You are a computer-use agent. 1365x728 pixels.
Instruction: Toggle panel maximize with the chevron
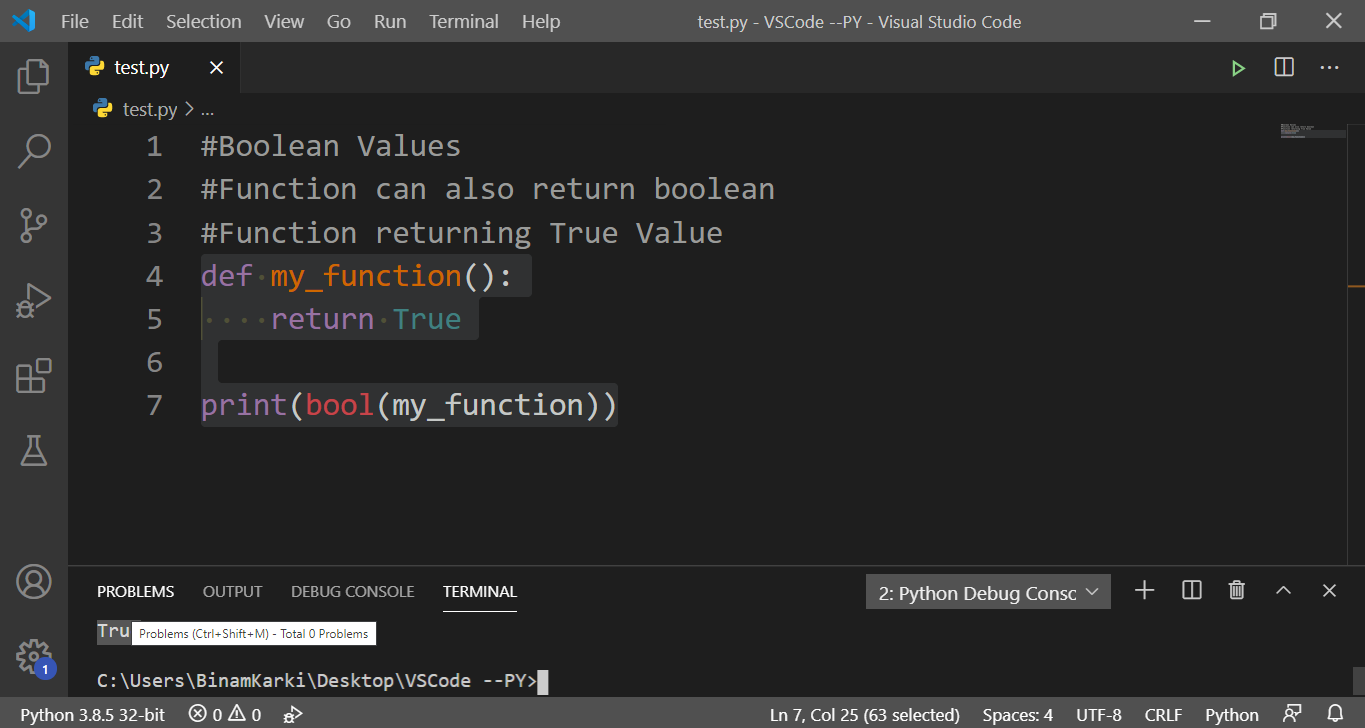(1283, 590)
